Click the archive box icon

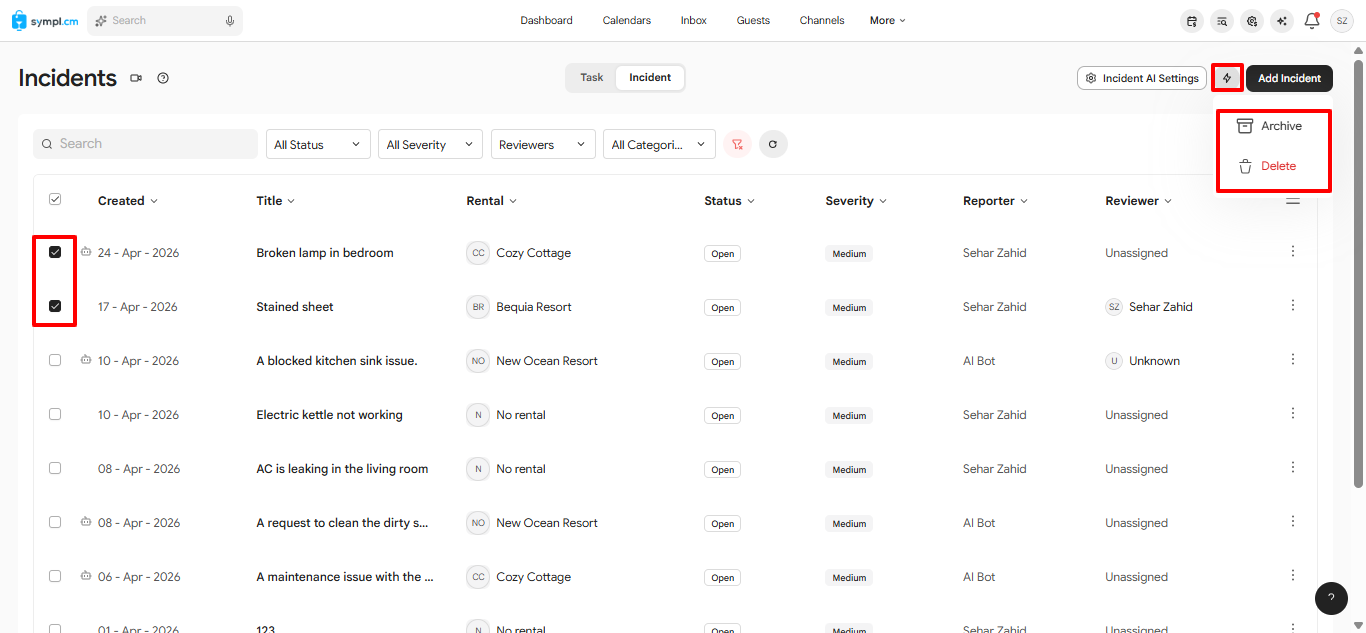tap(1245, 126)
